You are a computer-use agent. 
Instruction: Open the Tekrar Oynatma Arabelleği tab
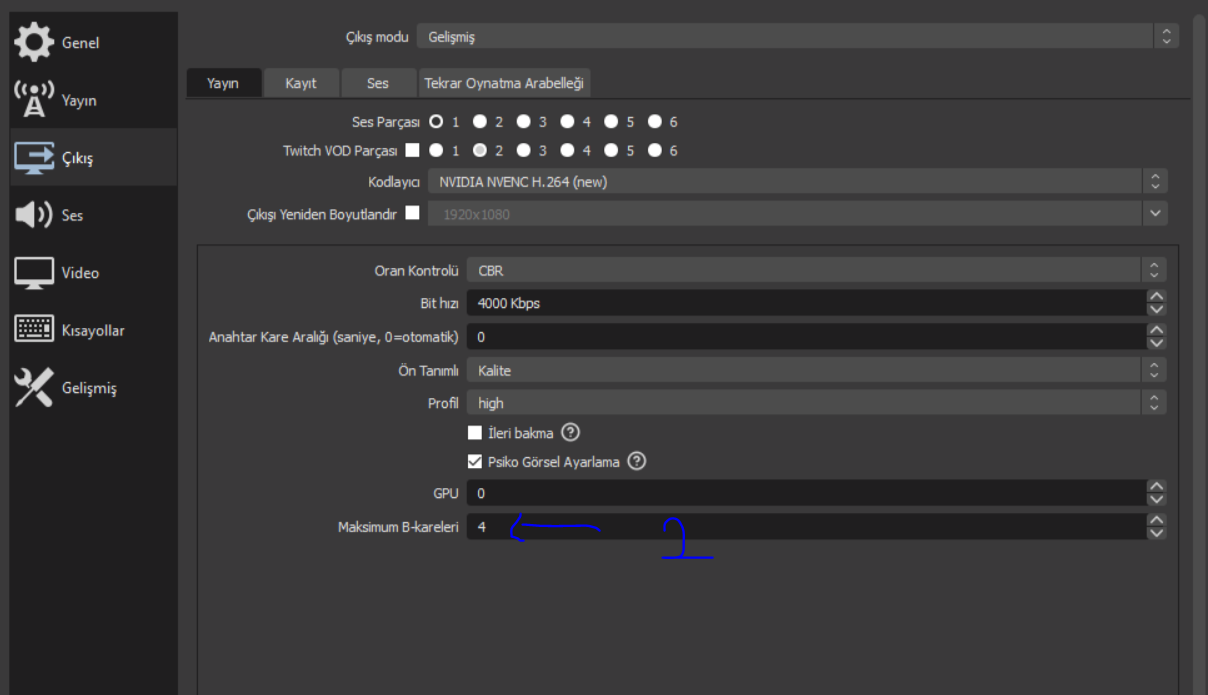(504, 83)
